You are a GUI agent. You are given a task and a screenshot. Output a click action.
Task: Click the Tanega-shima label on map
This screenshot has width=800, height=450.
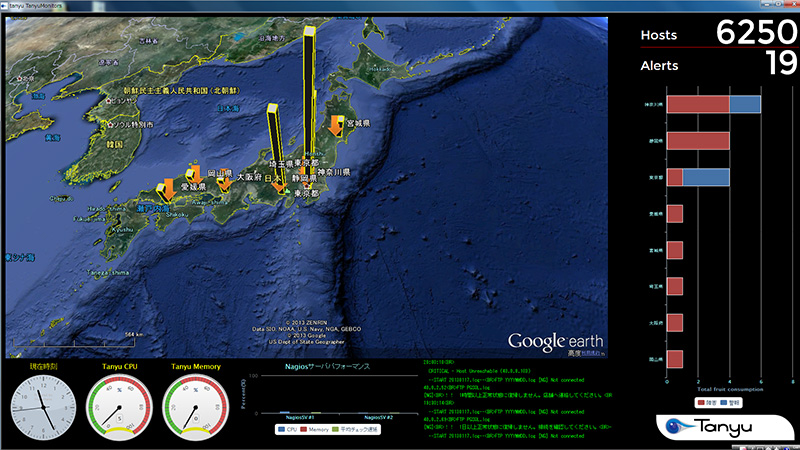coord(108,272)
